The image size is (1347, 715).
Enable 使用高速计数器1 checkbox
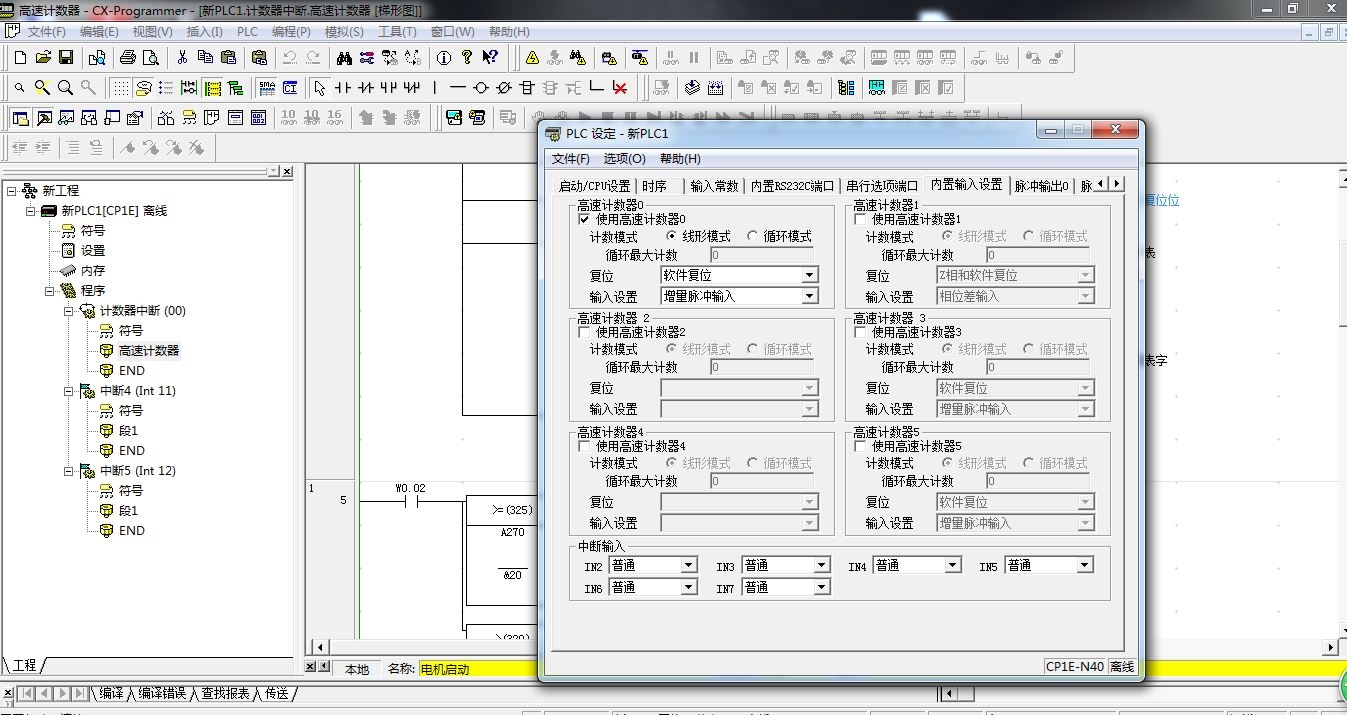pos(861,219)
